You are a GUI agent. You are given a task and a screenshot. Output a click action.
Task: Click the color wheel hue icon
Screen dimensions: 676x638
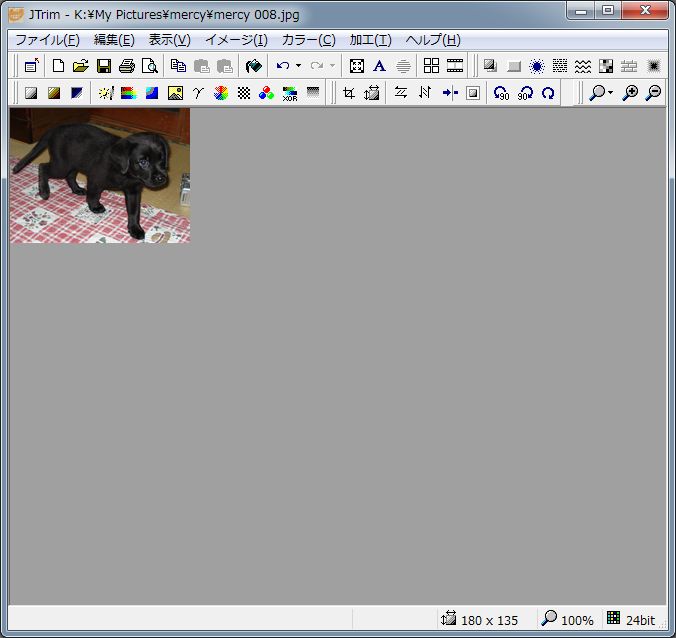[x=221, y=93]
